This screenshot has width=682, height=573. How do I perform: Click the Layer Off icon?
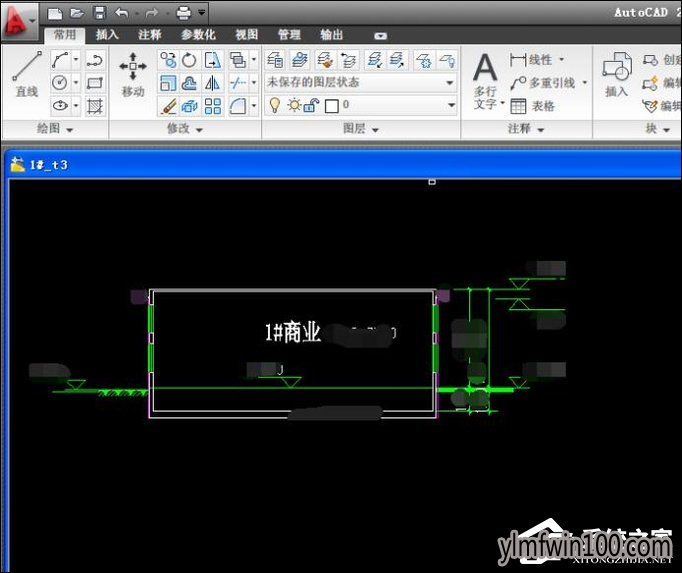tap(447, 60)
